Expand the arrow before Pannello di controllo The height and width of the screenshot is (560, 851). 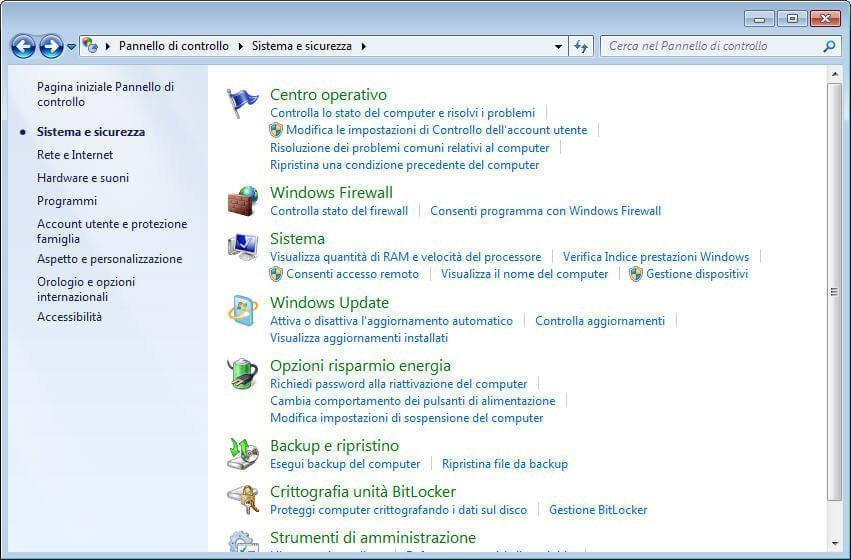pyautogui.click(x=107, y=46)
